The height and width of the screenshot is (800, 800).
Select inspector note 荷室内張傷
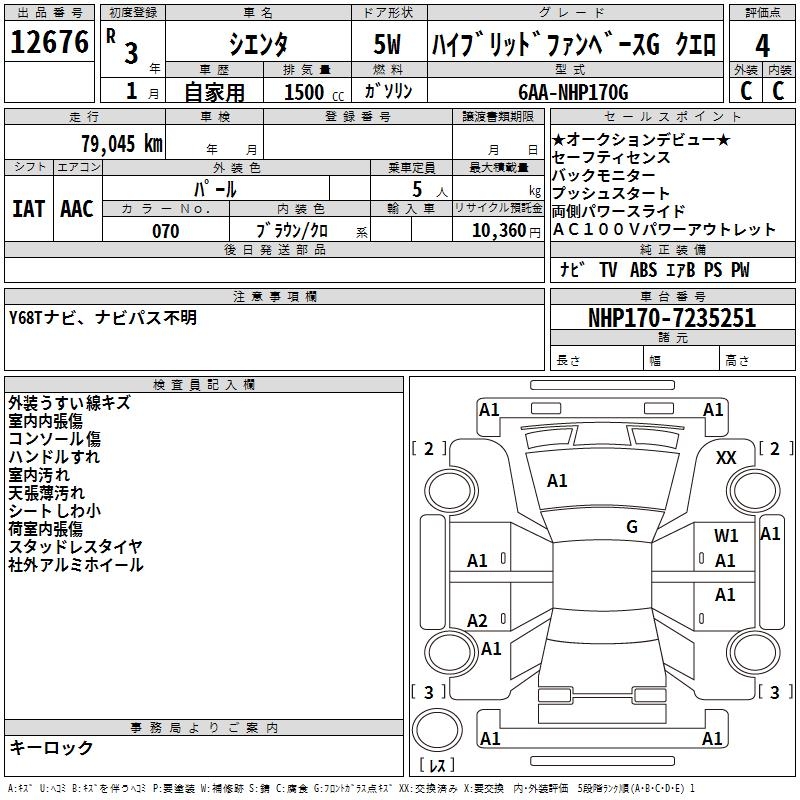[x=45, y=529]
